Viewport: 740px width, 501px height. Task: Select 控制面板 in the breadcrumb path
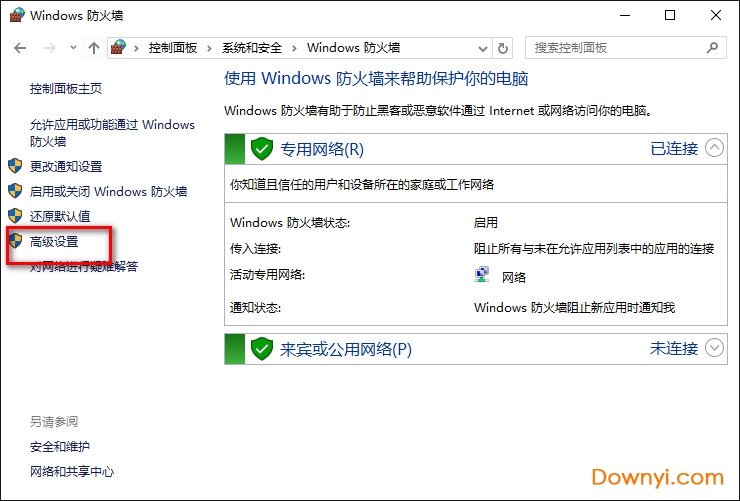point(173,47)
